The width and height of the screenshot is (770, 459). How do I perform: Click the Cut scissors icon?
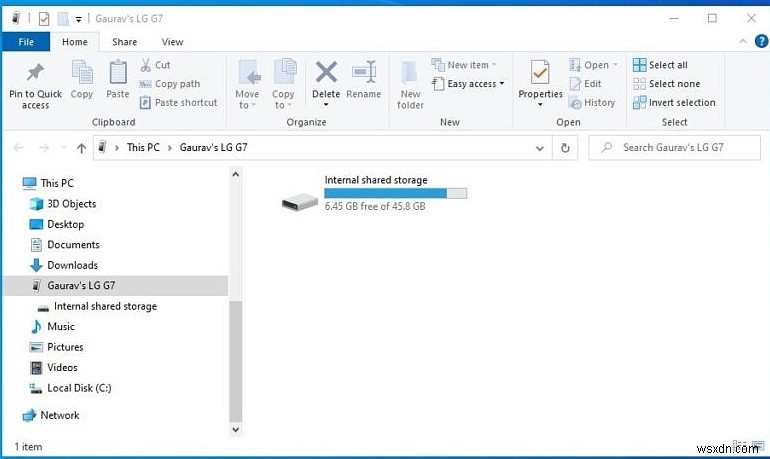pos(145,65)
